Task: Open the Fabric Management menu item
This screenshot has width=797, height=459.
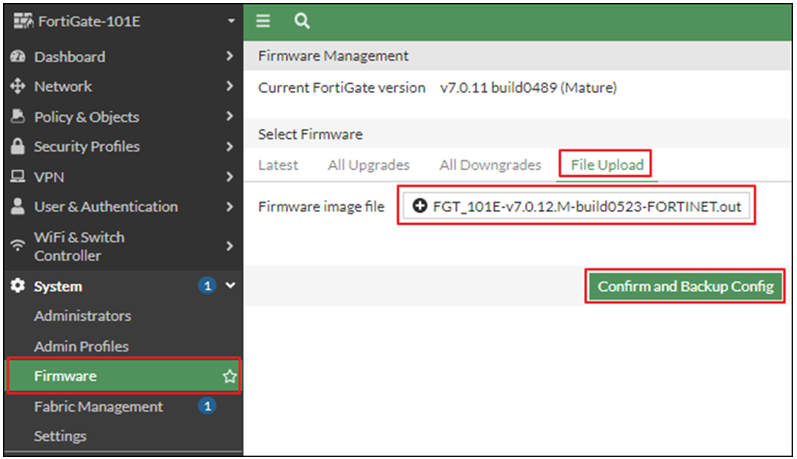Action: pyautogui.click(x=99, y=406)
